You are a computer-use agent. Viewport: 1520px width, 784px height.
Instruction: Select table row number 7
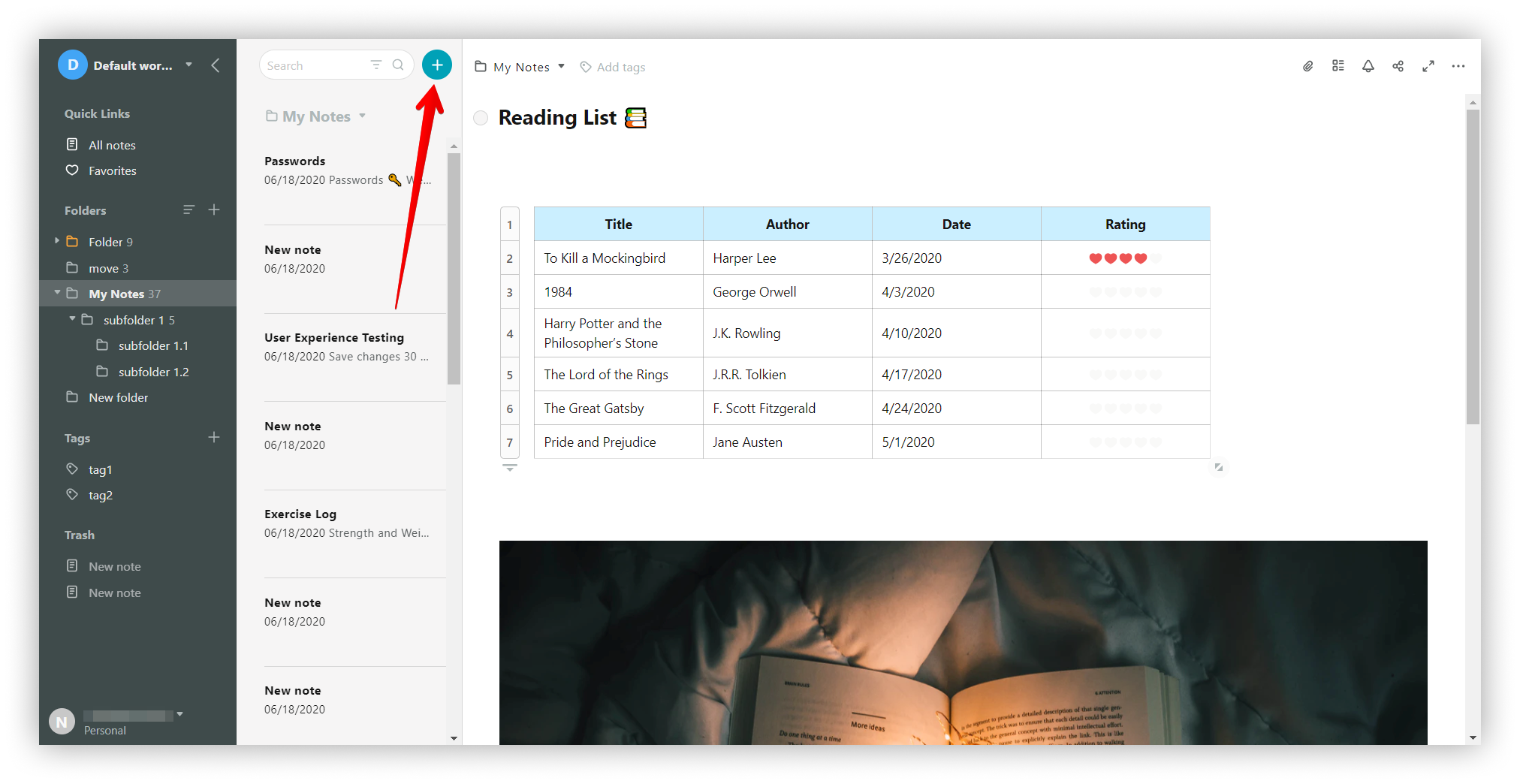[510, 442]
